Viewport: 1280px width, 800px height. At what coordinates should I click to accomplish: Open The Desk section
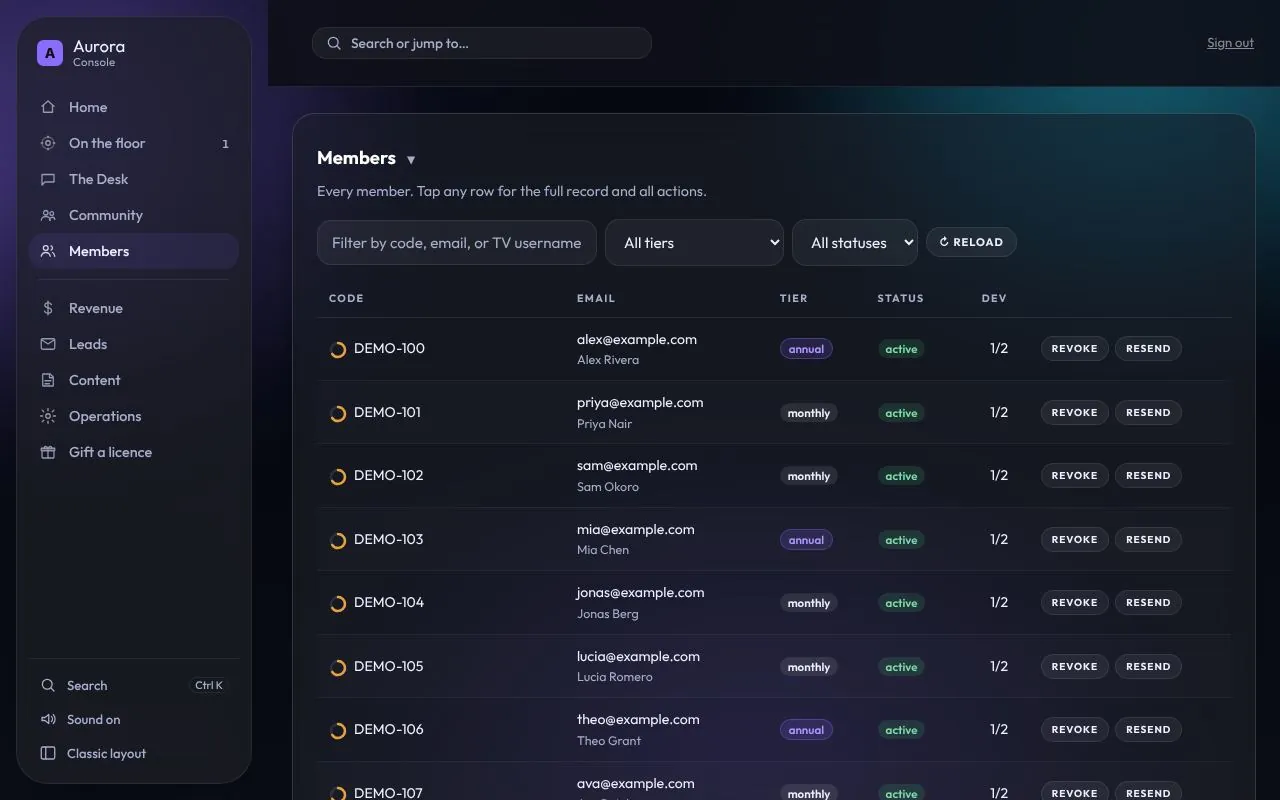coord(134,179)
